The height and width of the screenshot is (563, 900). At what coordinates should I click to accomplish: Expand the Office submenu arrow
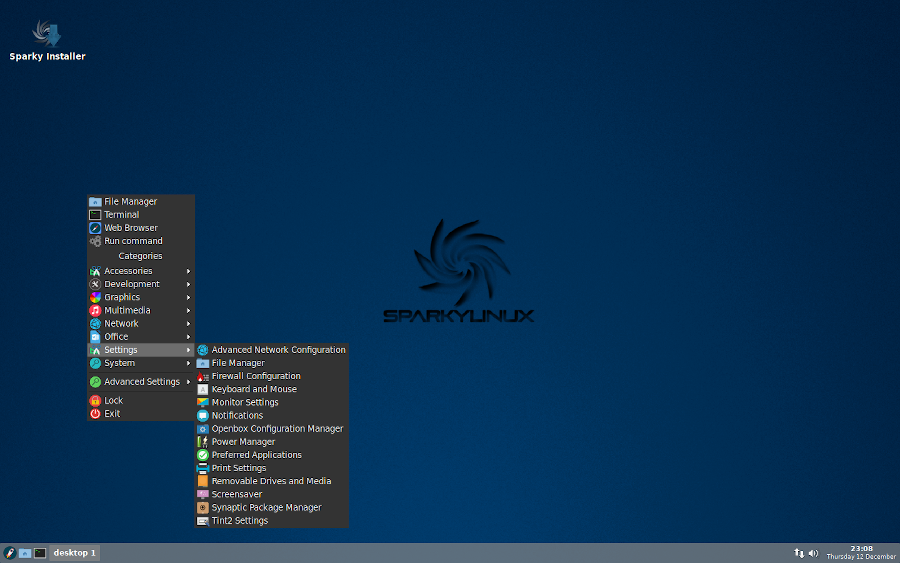tap(188, 337)
